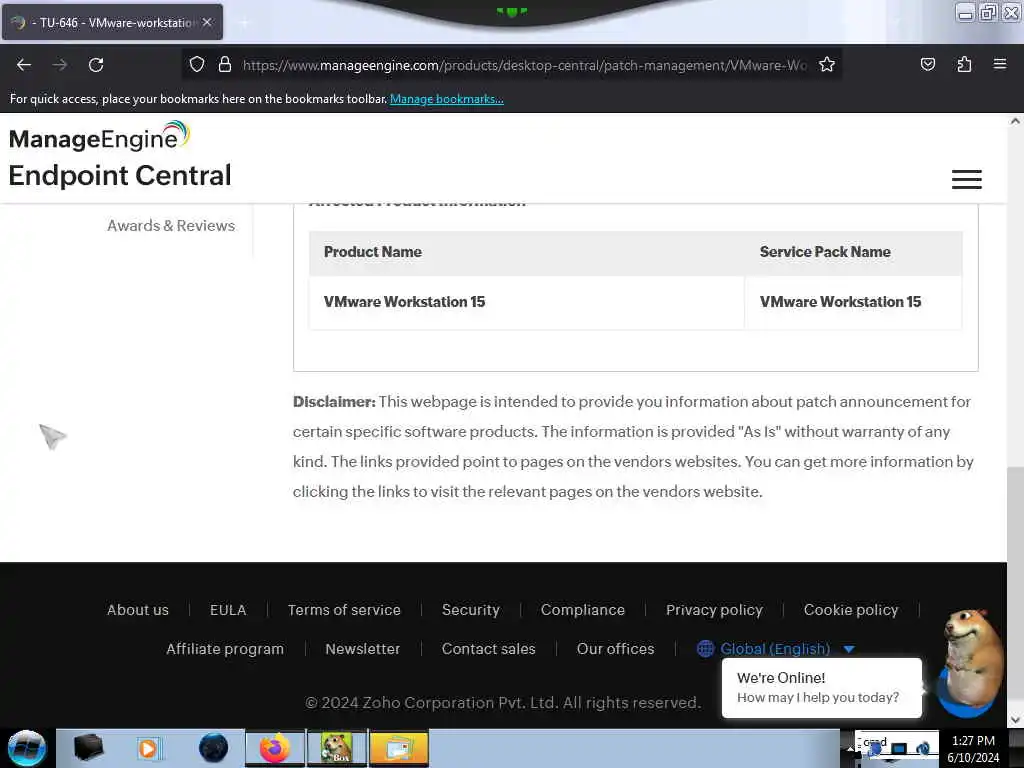Click the chat mascot avatar
Screen dimensions: 1024x768
point(970,663)
